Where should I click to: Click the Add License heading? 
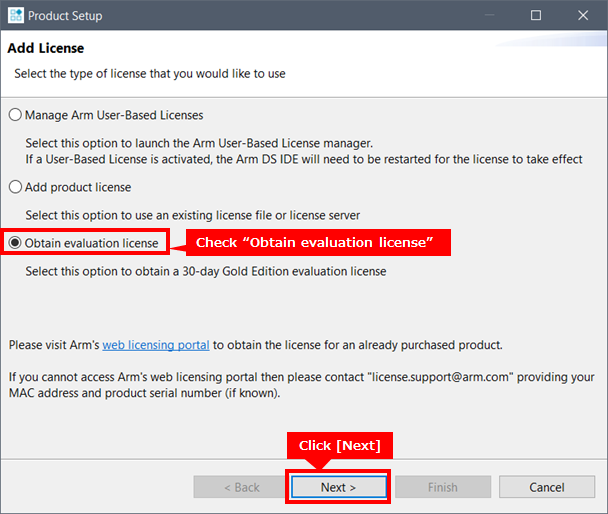tap(46, 48)
